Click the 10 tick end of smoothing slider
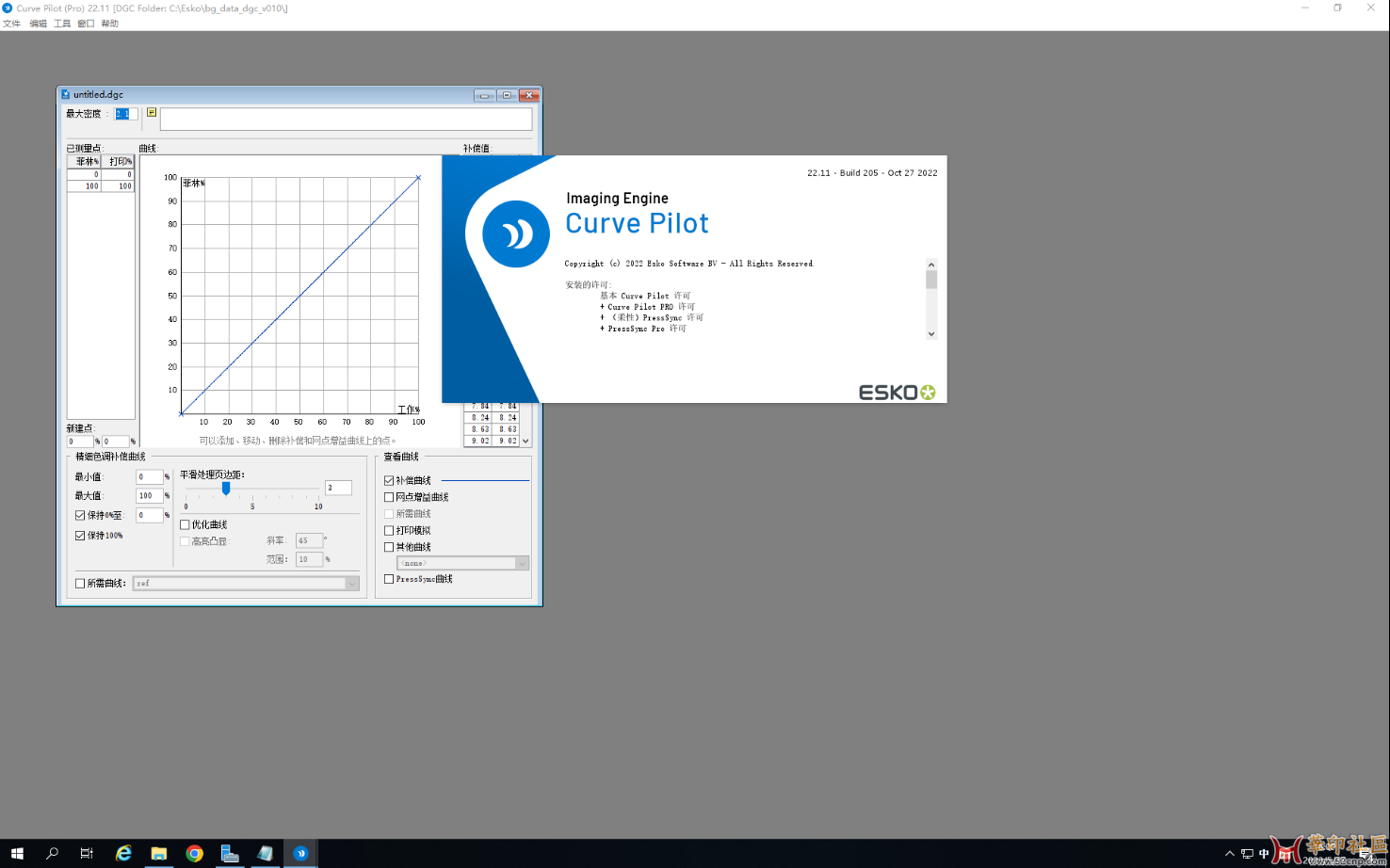The image size is (1390, 868). point(318,506)
